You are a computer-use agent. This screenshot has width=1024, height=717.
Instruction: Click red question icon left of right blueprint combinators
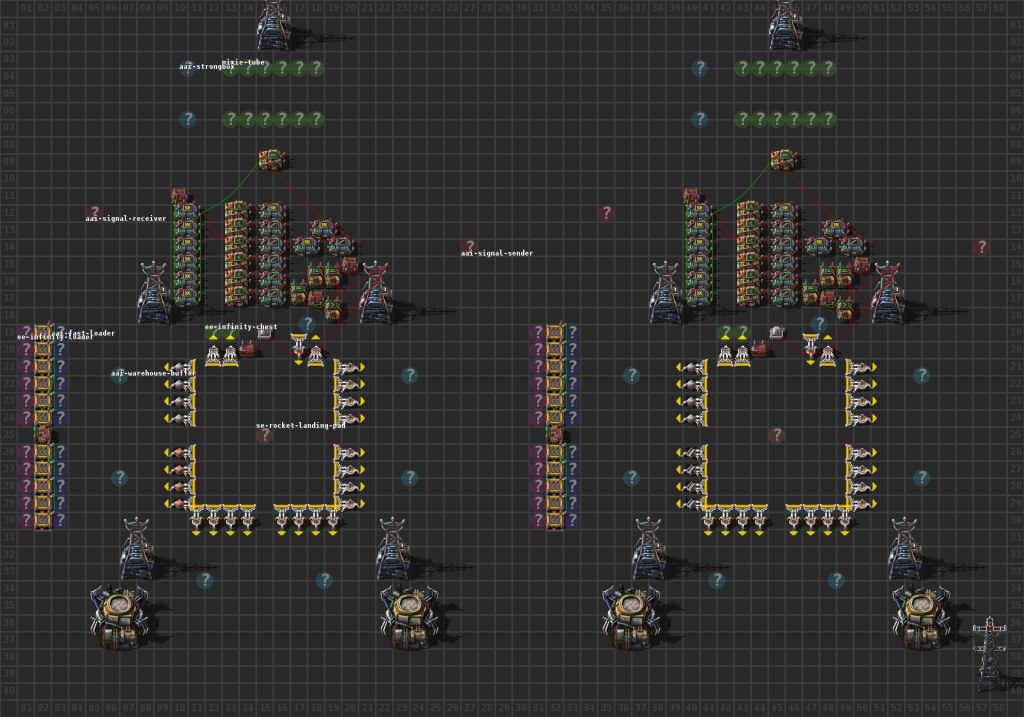[606, 212]
